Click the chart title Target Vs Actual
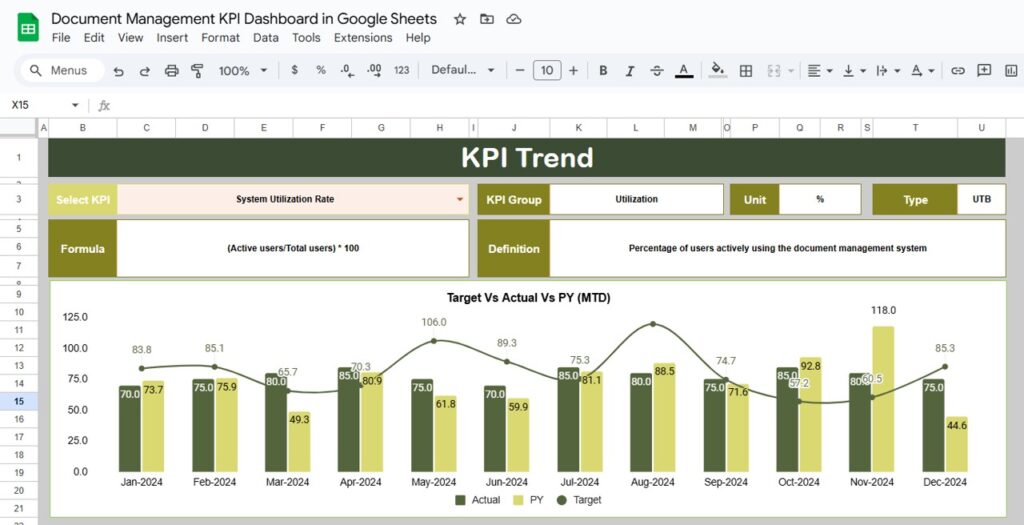 click(528, 298)
